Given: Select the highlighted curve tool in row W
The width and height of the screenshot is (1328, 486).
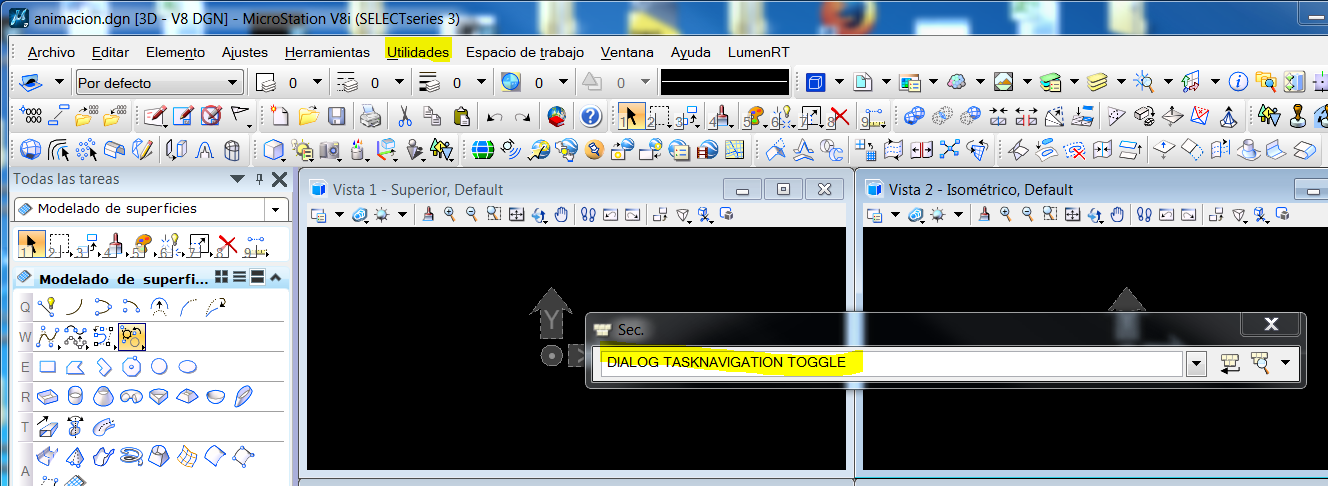Looking at the screenshot, I should [x=132, y=337].
